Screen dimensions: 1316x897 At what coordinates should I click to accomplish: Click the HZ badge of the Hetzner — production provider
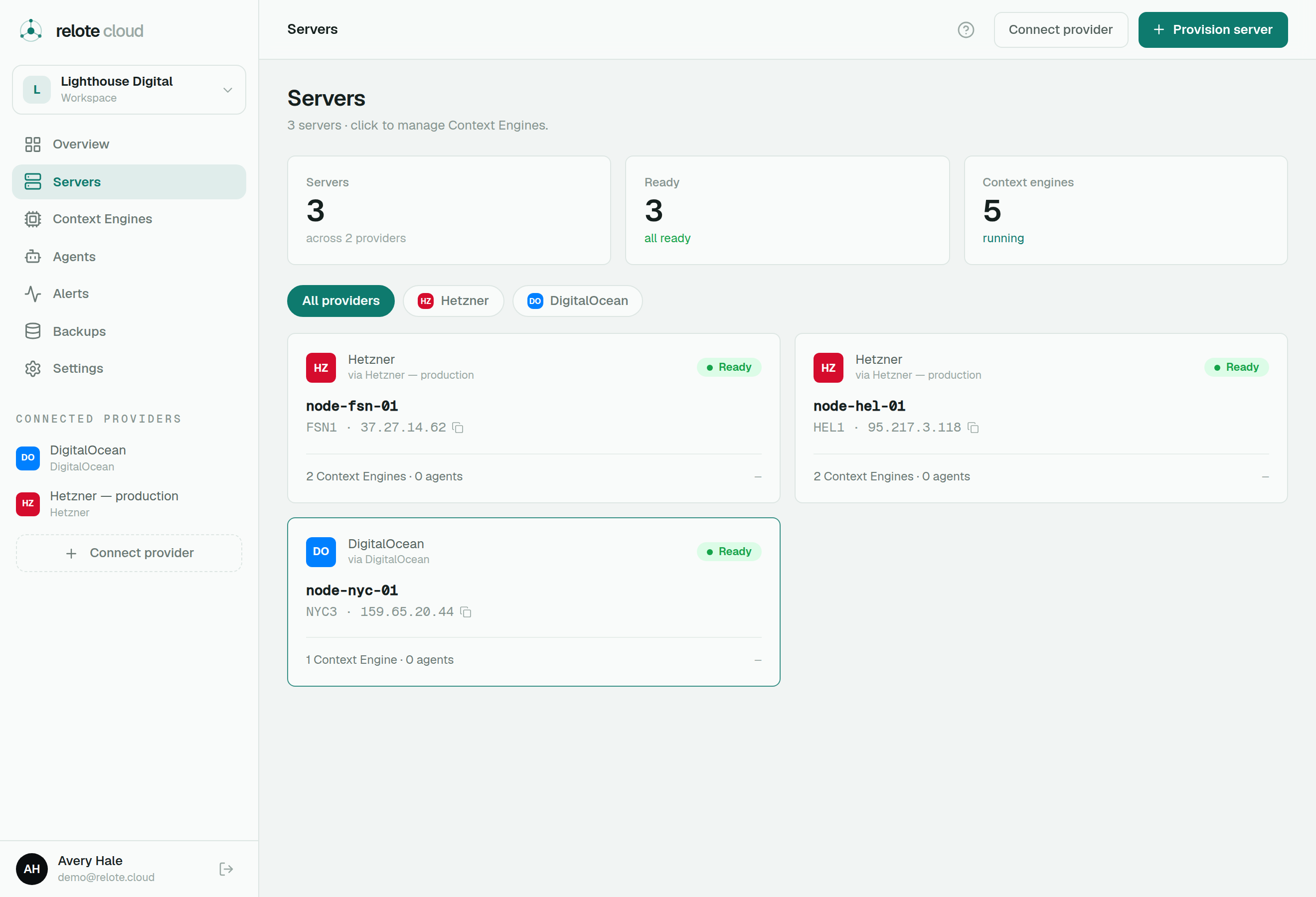pos(28,504)
